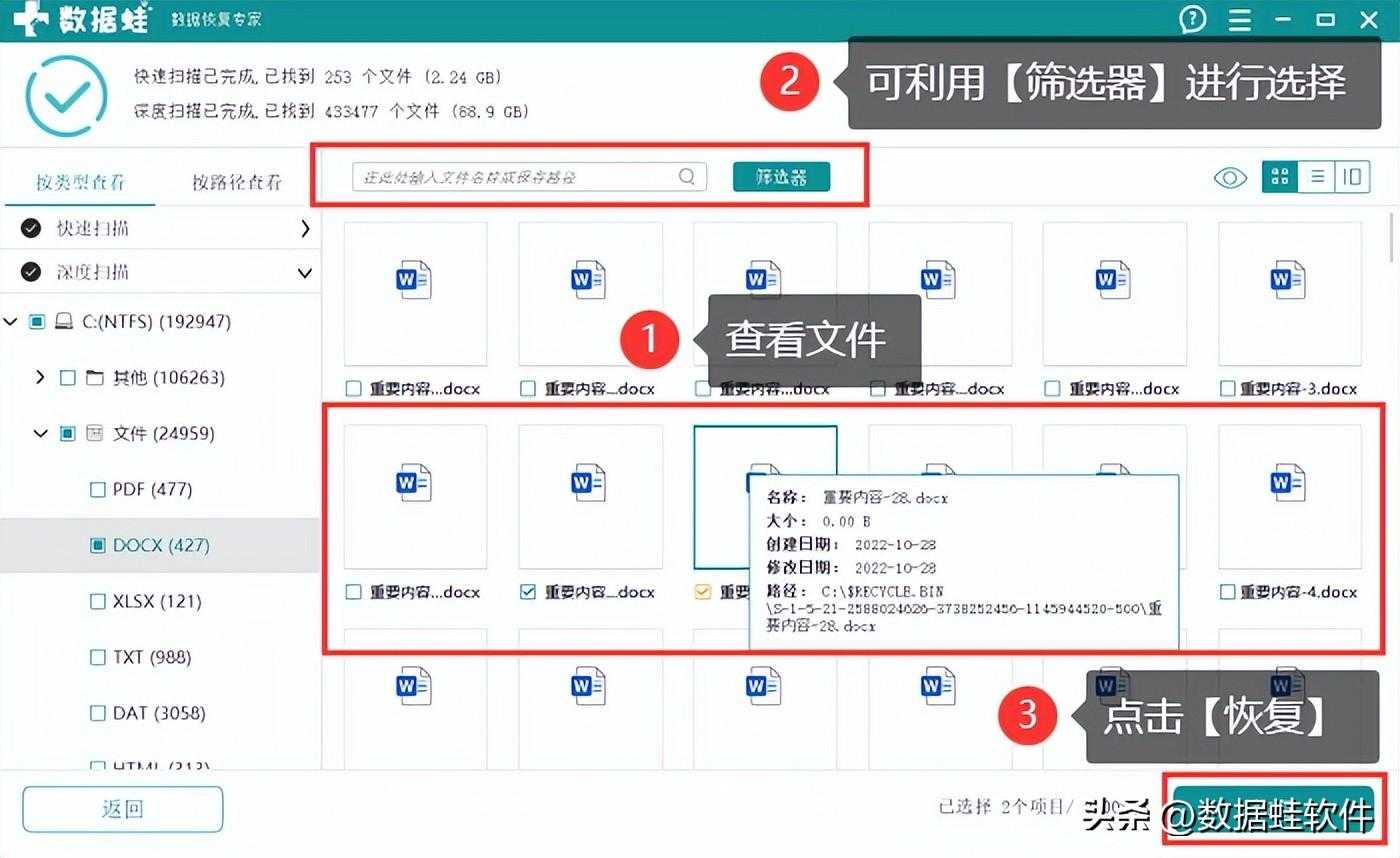
Task: Switch to list view layout
Action: pos(1317,177)
